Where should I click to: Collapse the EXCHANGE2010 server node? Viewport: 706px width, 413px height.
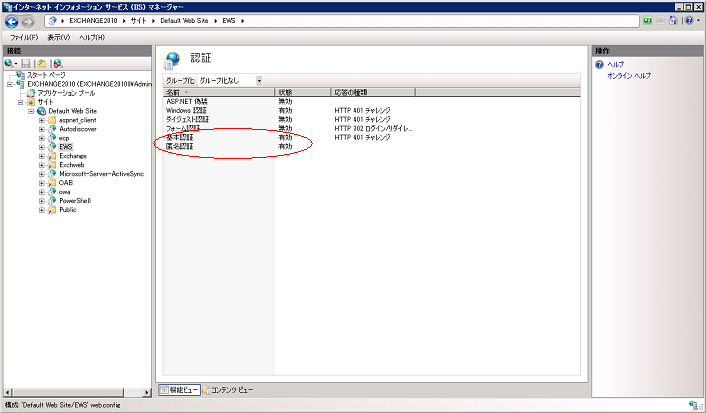pyautogui.click(x=9, y=84)
